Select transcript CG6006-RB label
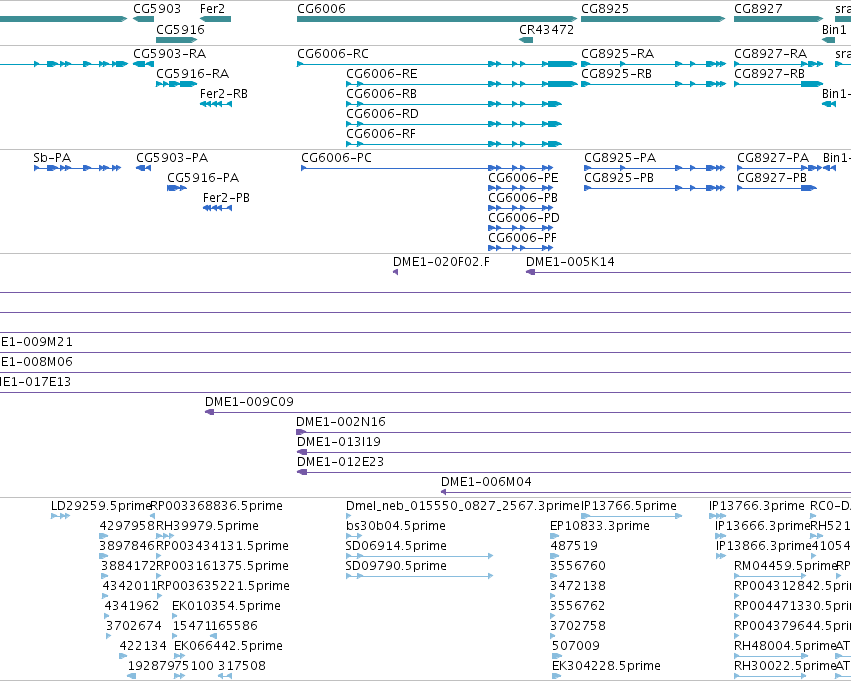This screenshot has height=681, width=851. (x=382, y=94)
